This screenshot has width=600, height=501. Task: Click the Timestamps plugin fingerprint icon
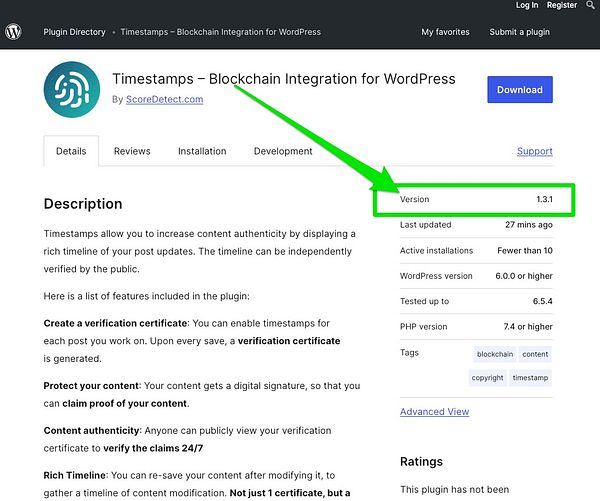click(x=72, y=89)
